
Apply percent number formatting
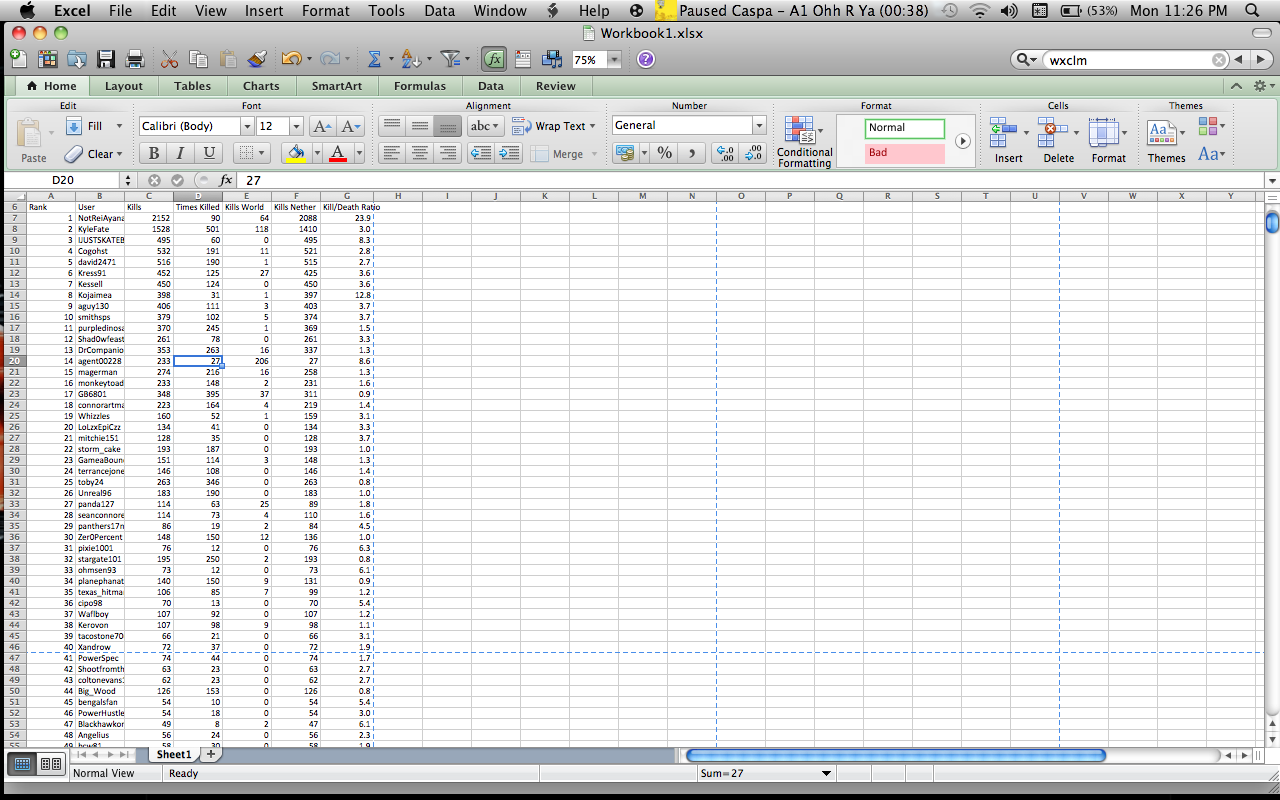[664, 153]
